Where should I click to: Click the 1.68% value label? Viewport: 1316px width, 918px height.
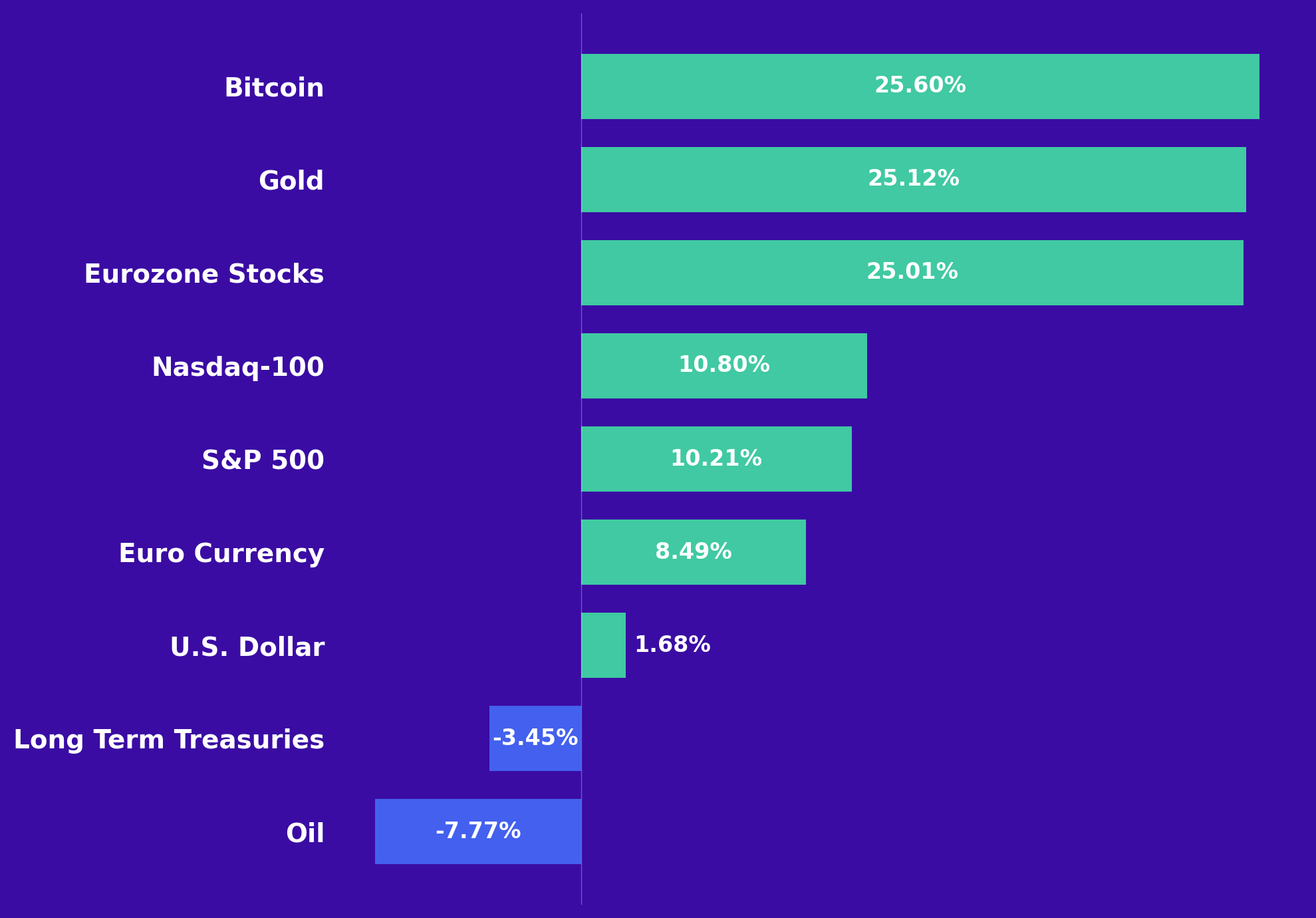click(x=672, y=645)
